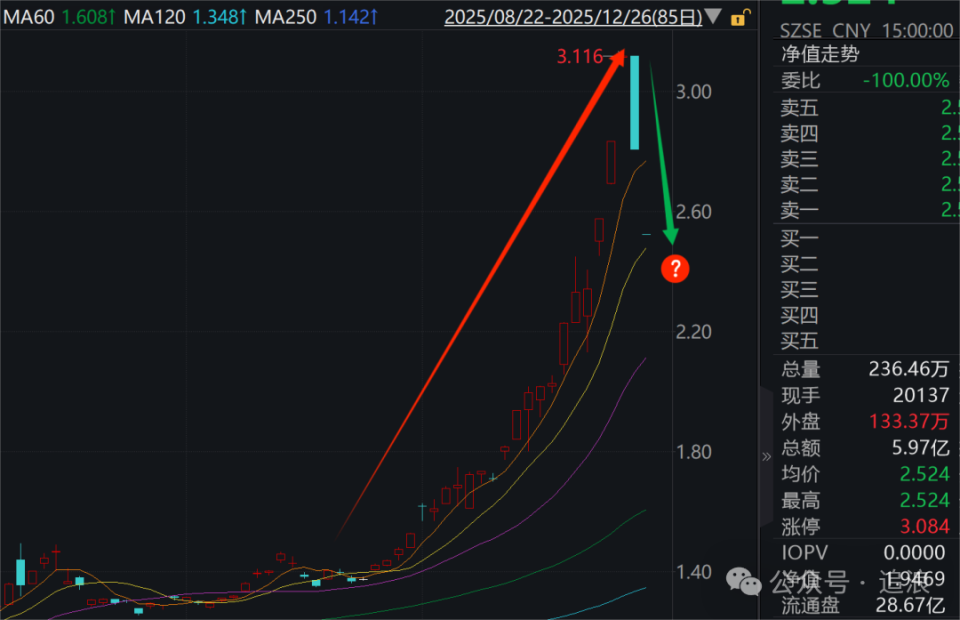Select the MA250 indicator label

pyautogui.click(x=285, y=17)
